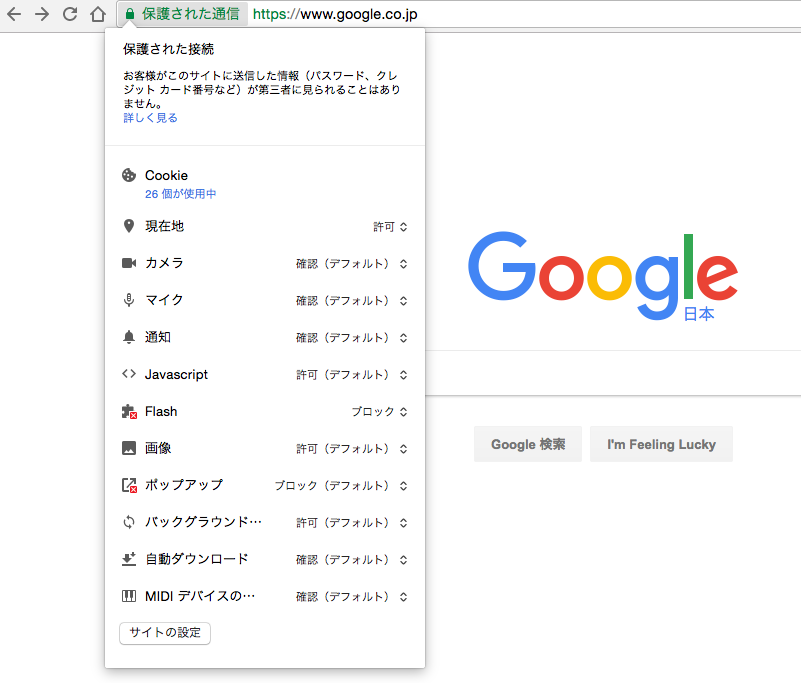Image resolution: width=801 pixels, height=683 pixels.
Task: Click the download icon for 自動ダウンロード
Action: 129,559
